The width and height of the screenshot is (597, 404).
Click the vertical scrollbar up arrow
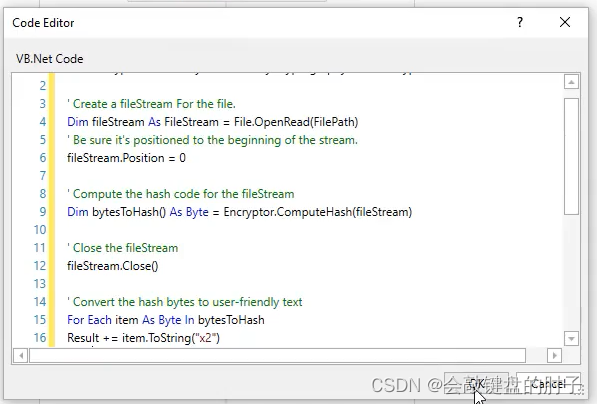pos(571,82)
